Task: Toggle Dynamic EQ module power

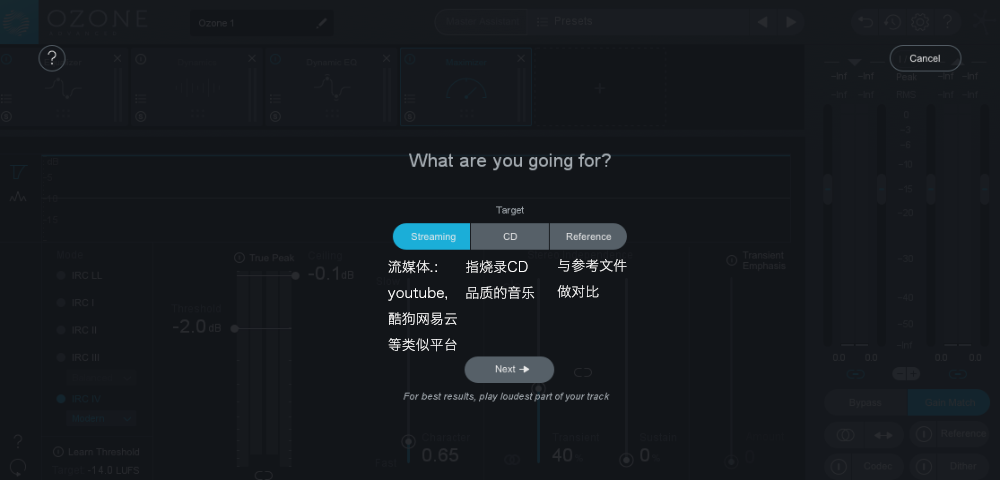Action: coord(276,59)
